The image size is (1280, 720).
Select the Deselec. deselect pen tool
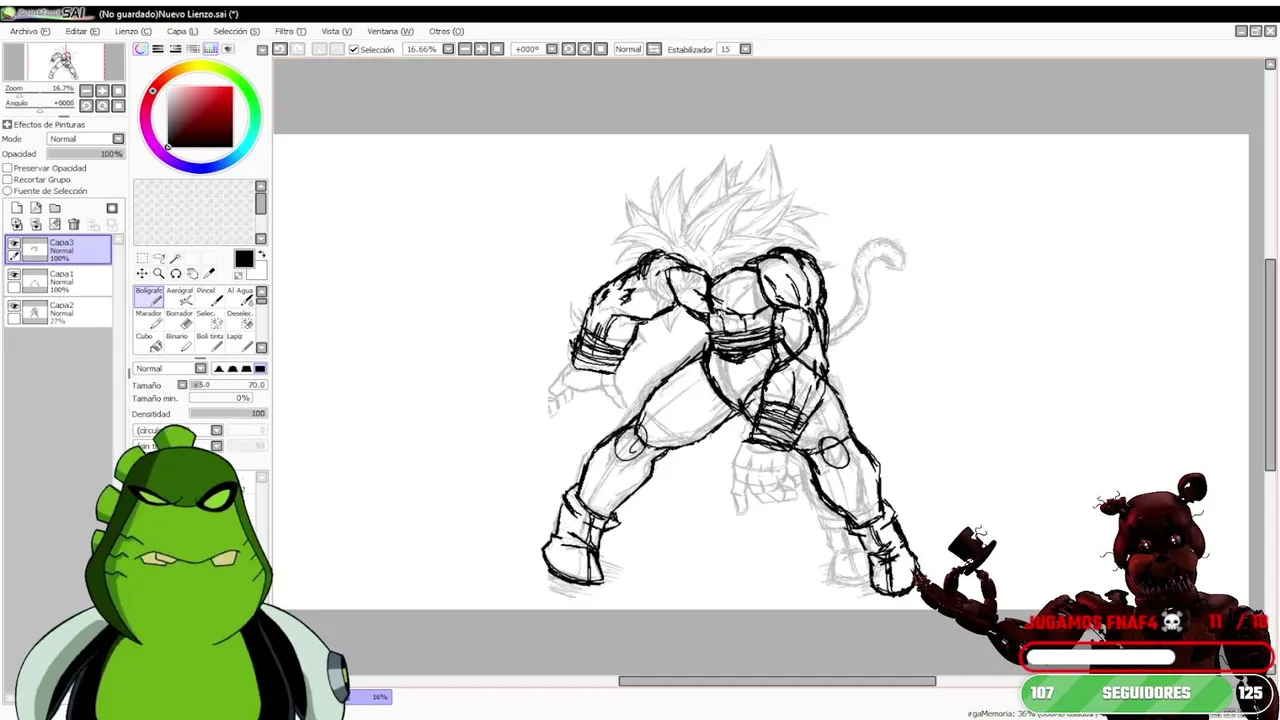(240, 319)
